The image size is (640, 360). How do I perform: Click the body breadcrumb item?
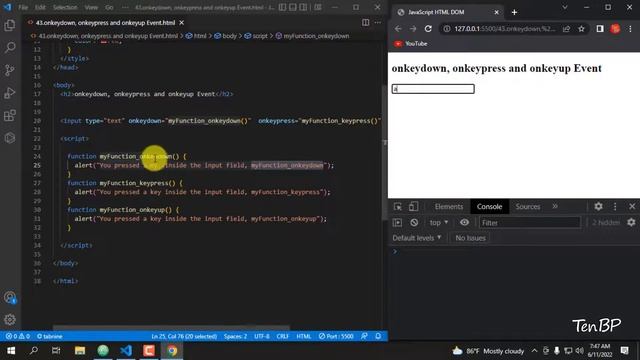[226, 36]
